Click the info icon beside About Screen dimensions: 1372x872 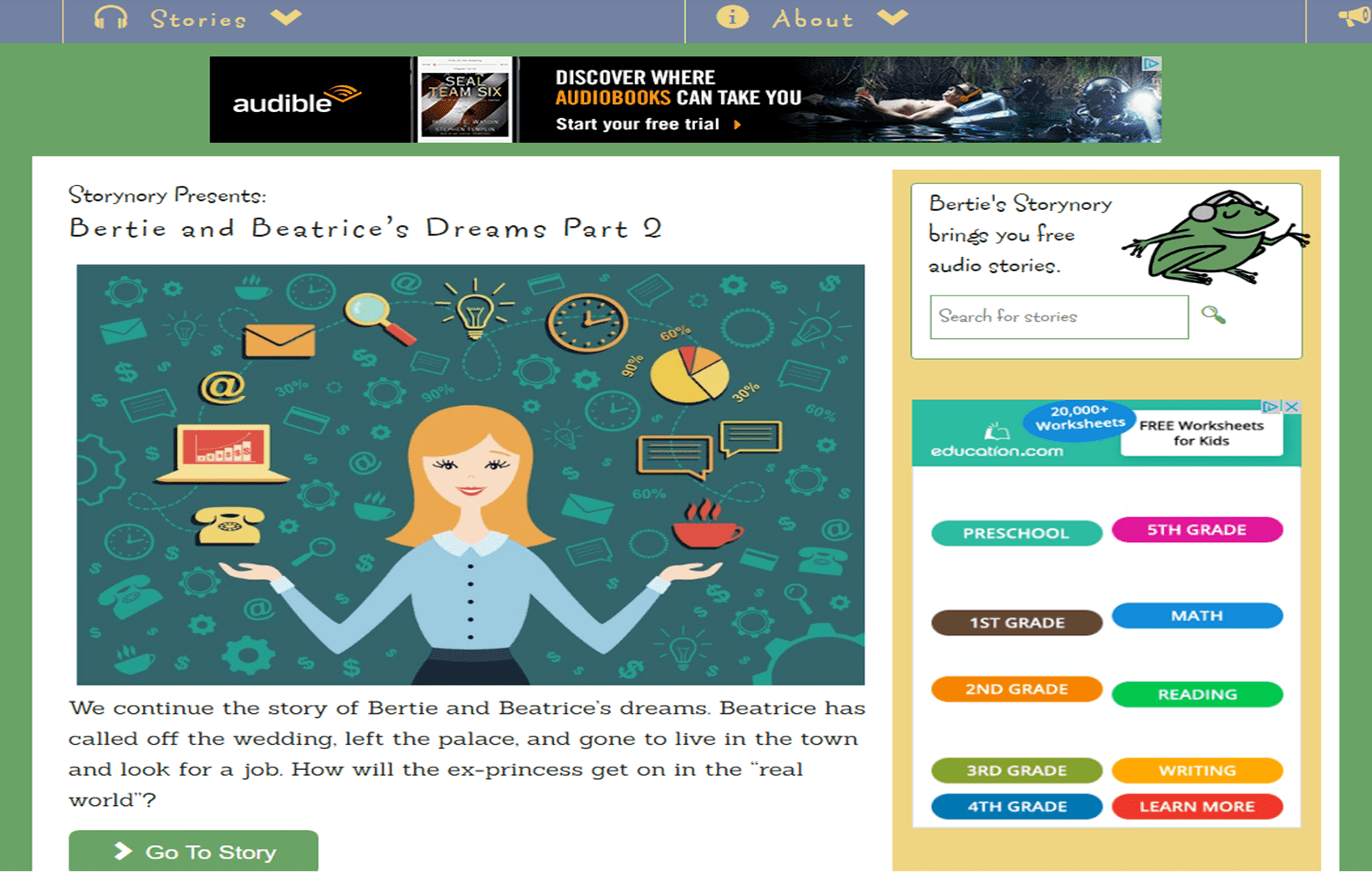pos(732,17)
